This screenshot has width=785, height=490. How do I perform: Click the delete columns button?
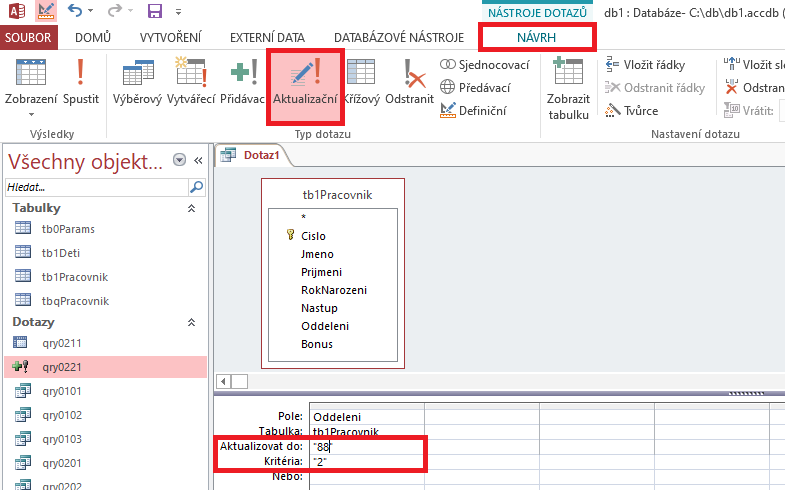click(x=754, y=88)
